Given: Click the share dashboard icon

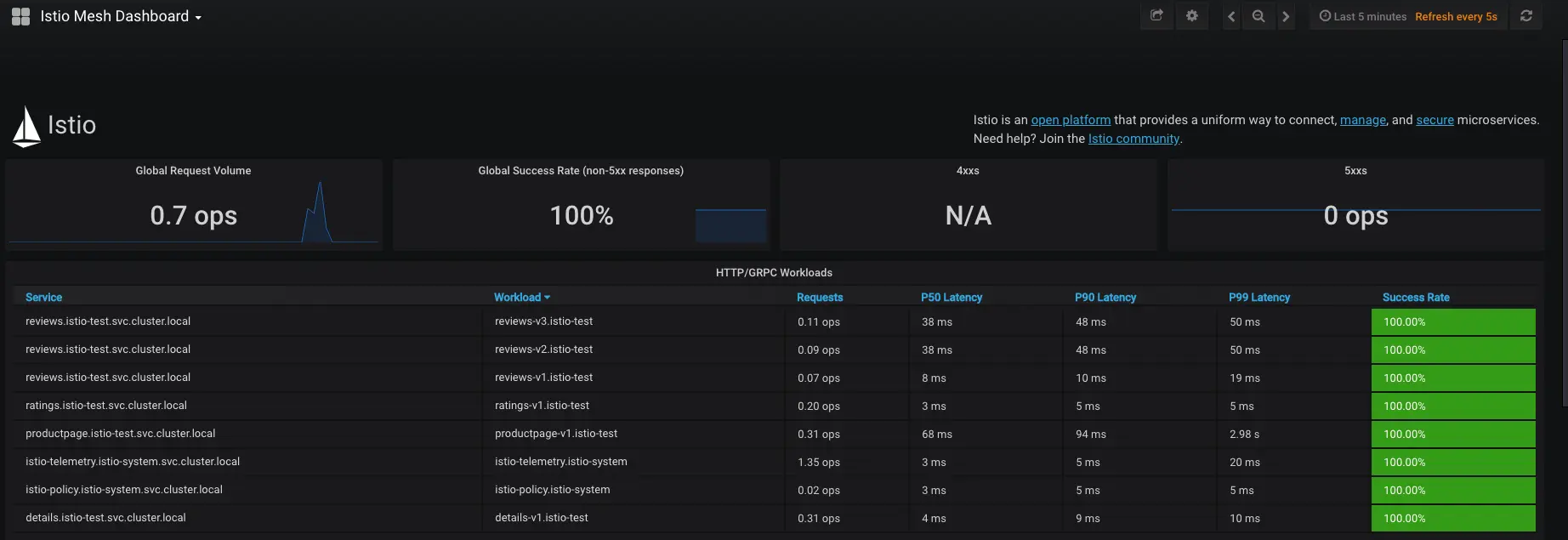Looking at the screenshot, I should (x=1156, y=16).
